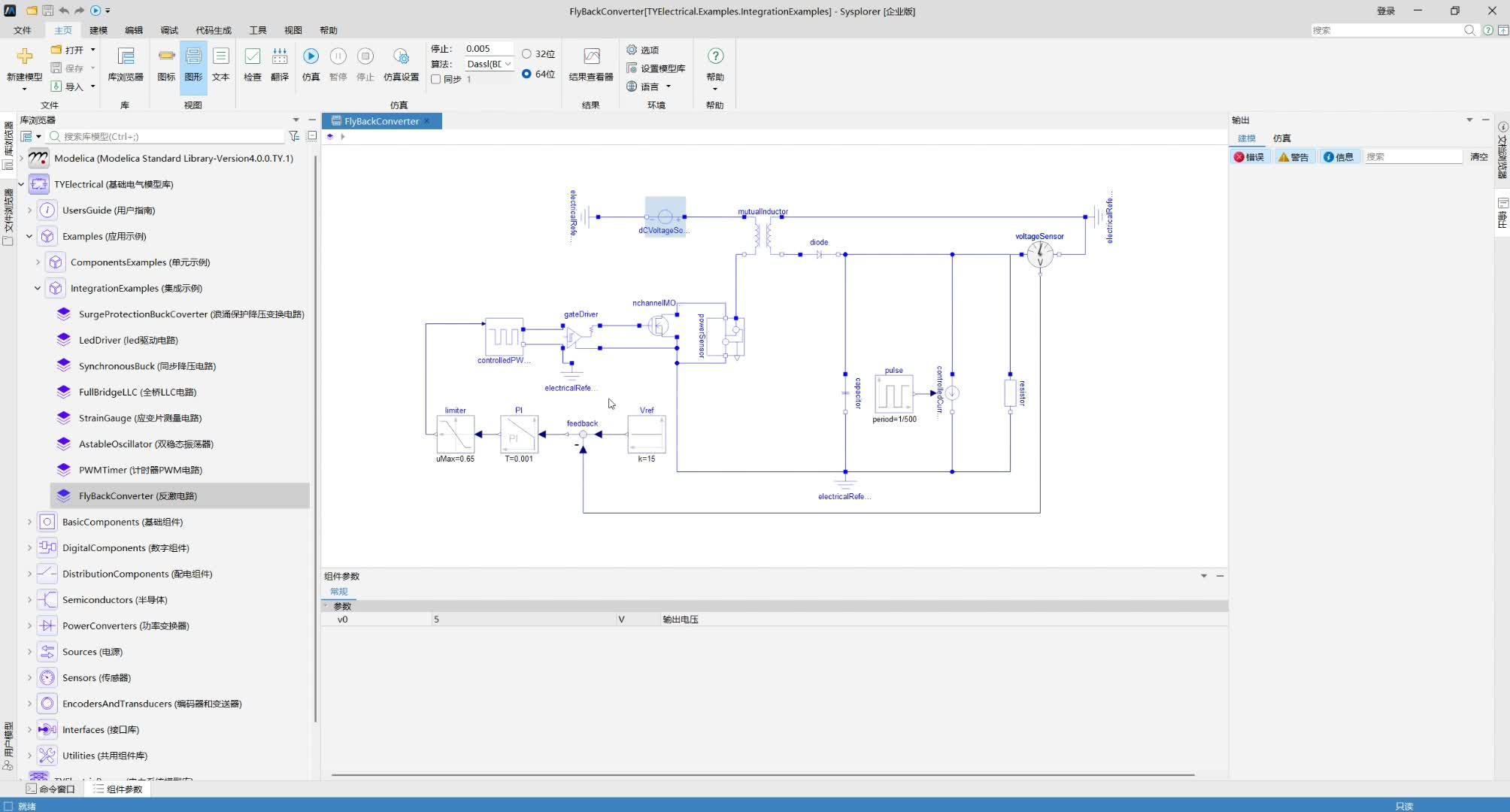
Task: Click the 停止 stop time input field
Action: point(487,49)
